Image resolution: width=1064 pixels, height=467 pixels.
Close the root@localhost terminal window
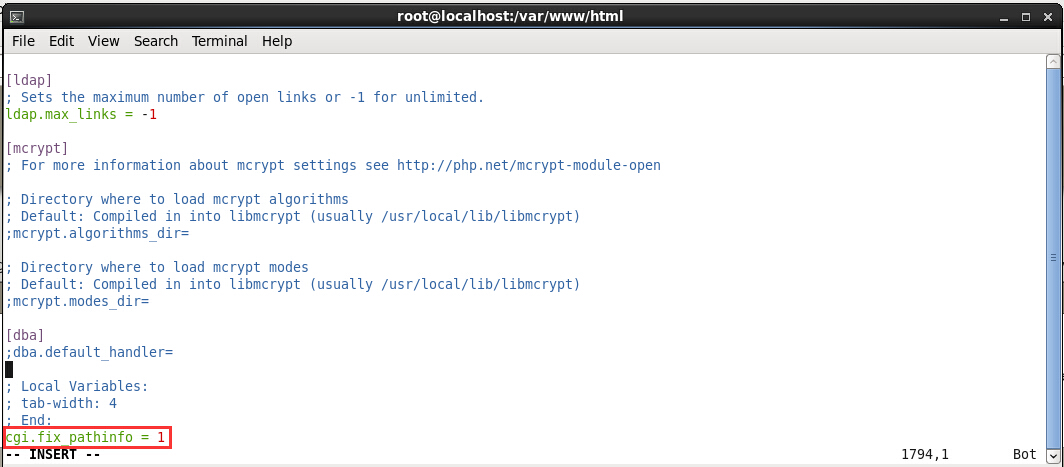1047,17
